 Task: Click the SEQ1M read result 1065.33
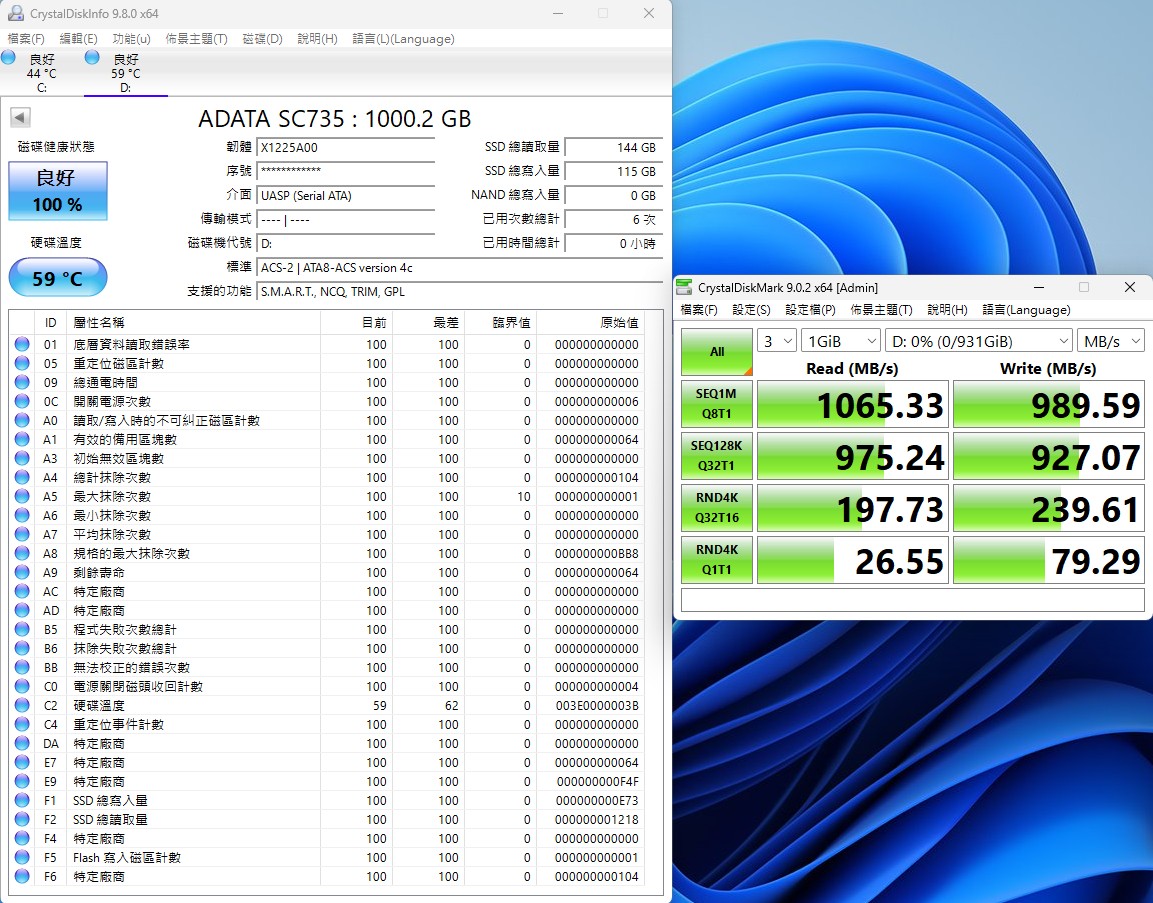[853, 404]
